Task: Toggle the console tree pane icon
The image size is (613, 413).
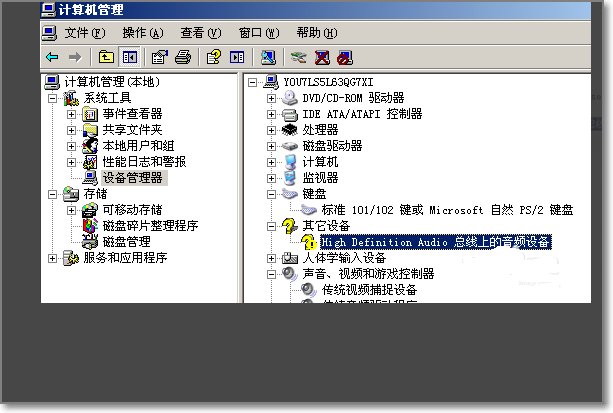Action: pos(130,57)
